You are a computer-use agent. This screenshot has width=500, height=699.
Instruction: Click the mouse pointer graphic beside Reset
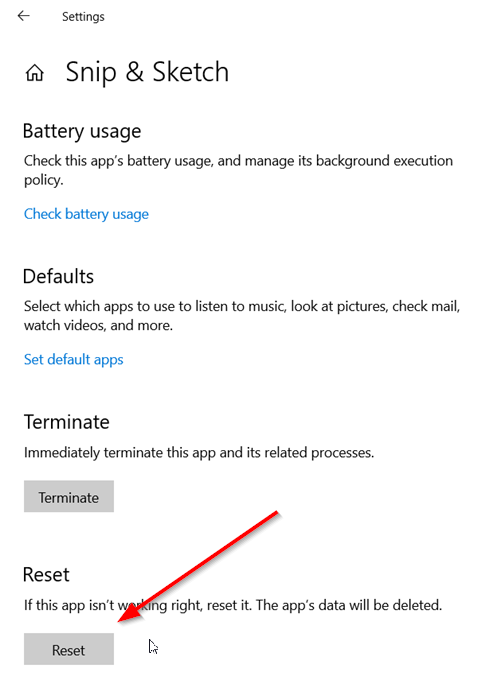click(153, 647)
